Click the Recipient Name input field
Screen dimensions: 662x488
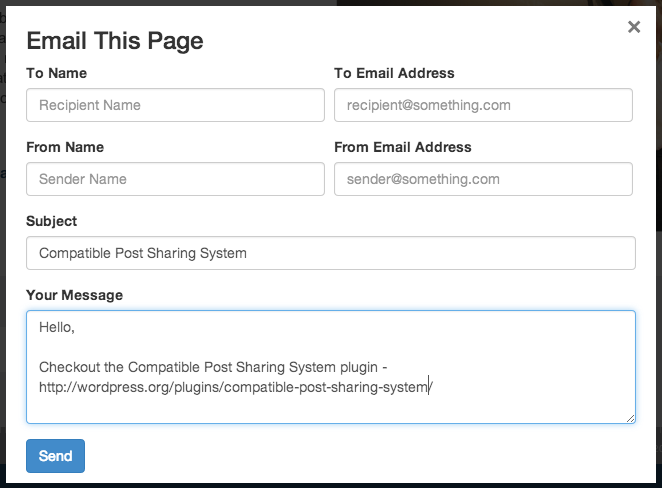click(175, 105)
